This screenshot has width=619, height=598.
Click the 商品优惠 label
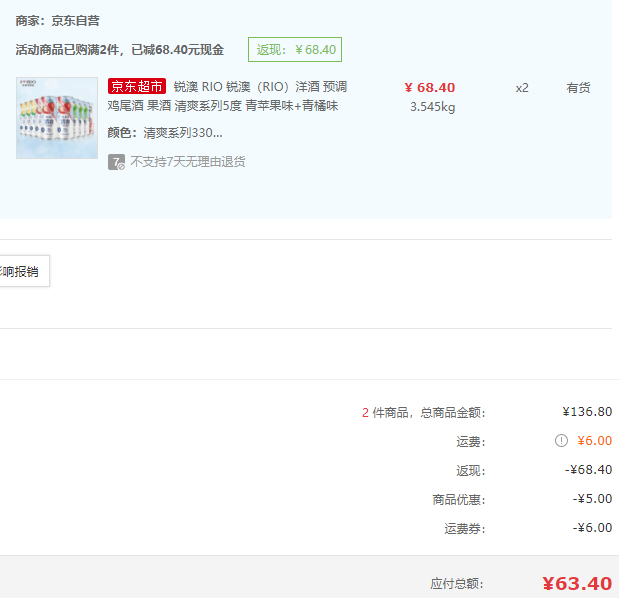pos(459,500)
